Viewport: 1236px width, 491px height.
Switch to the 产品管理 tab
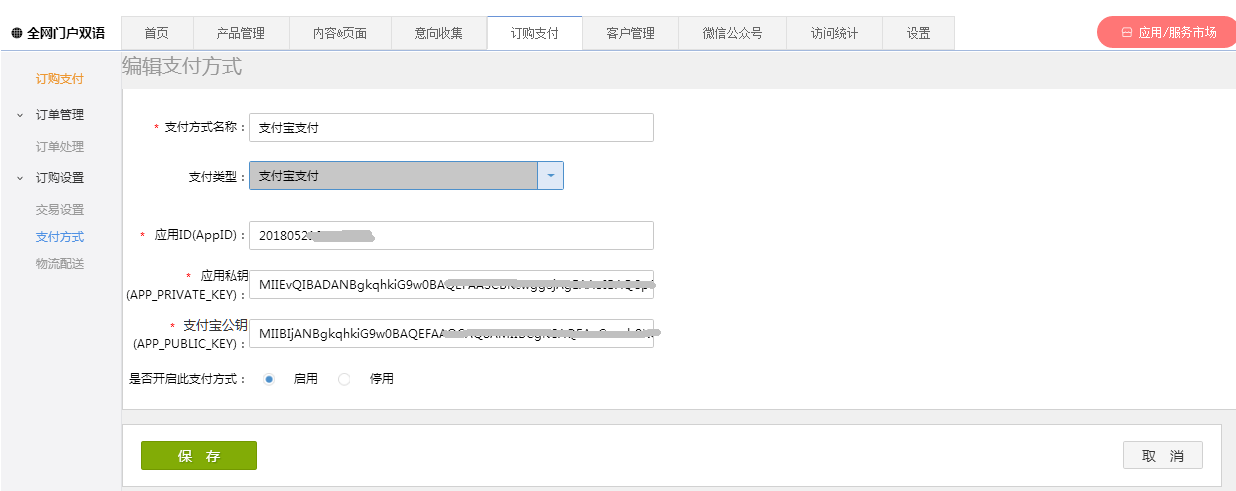click(x=241, y=33)
